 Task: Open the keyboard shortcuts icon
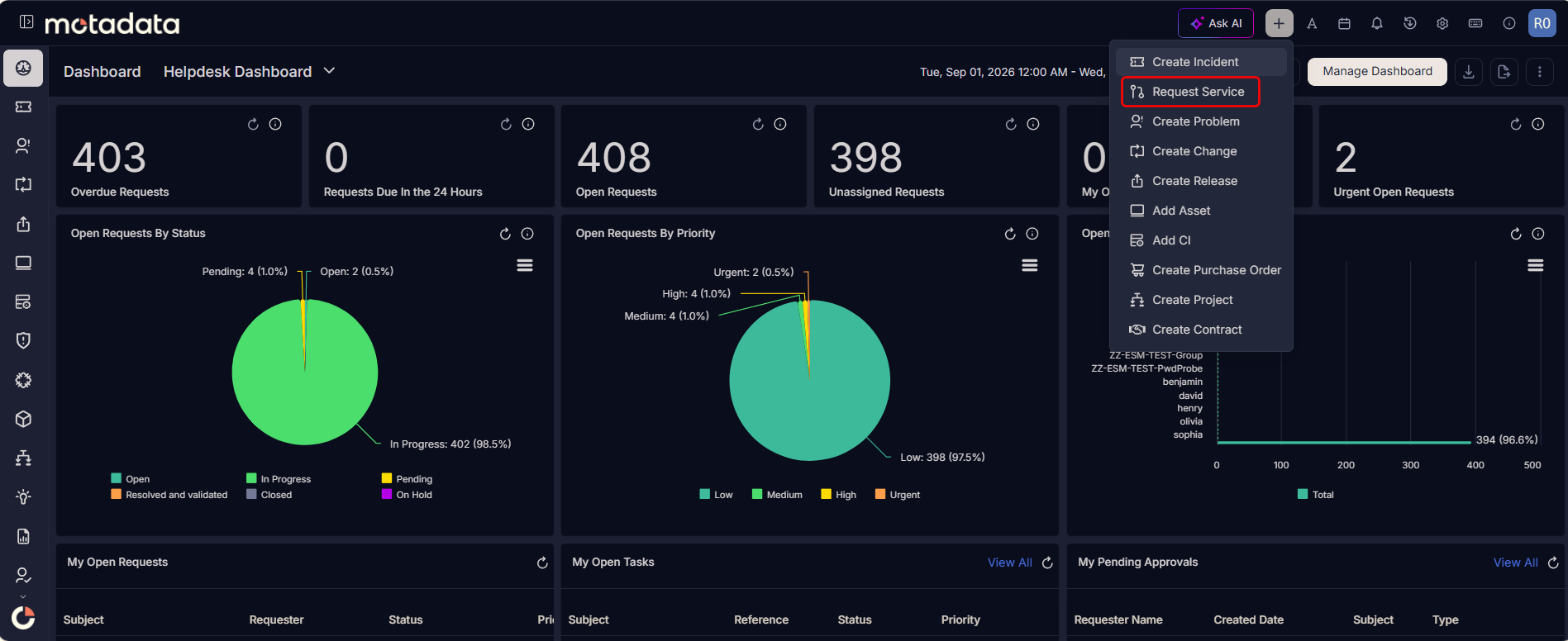point(1475,24)
